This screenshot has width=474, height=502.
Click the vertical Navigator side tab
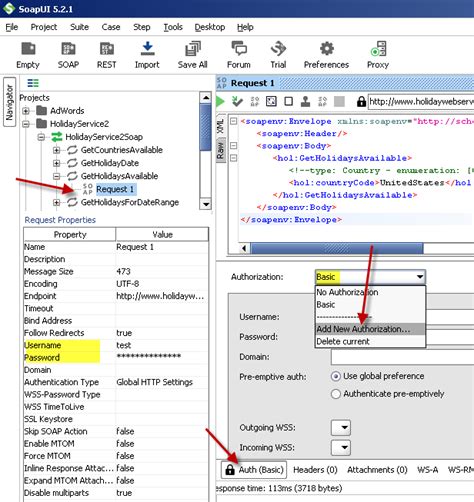pos(9,102)
